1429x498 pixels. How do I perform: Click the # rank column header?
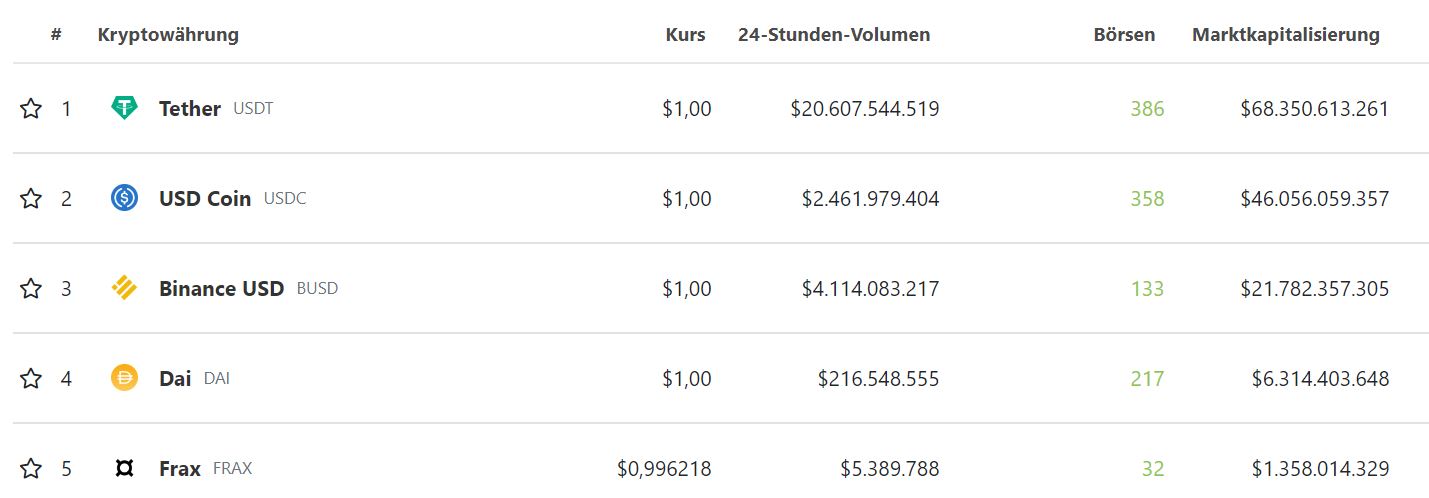56,34
